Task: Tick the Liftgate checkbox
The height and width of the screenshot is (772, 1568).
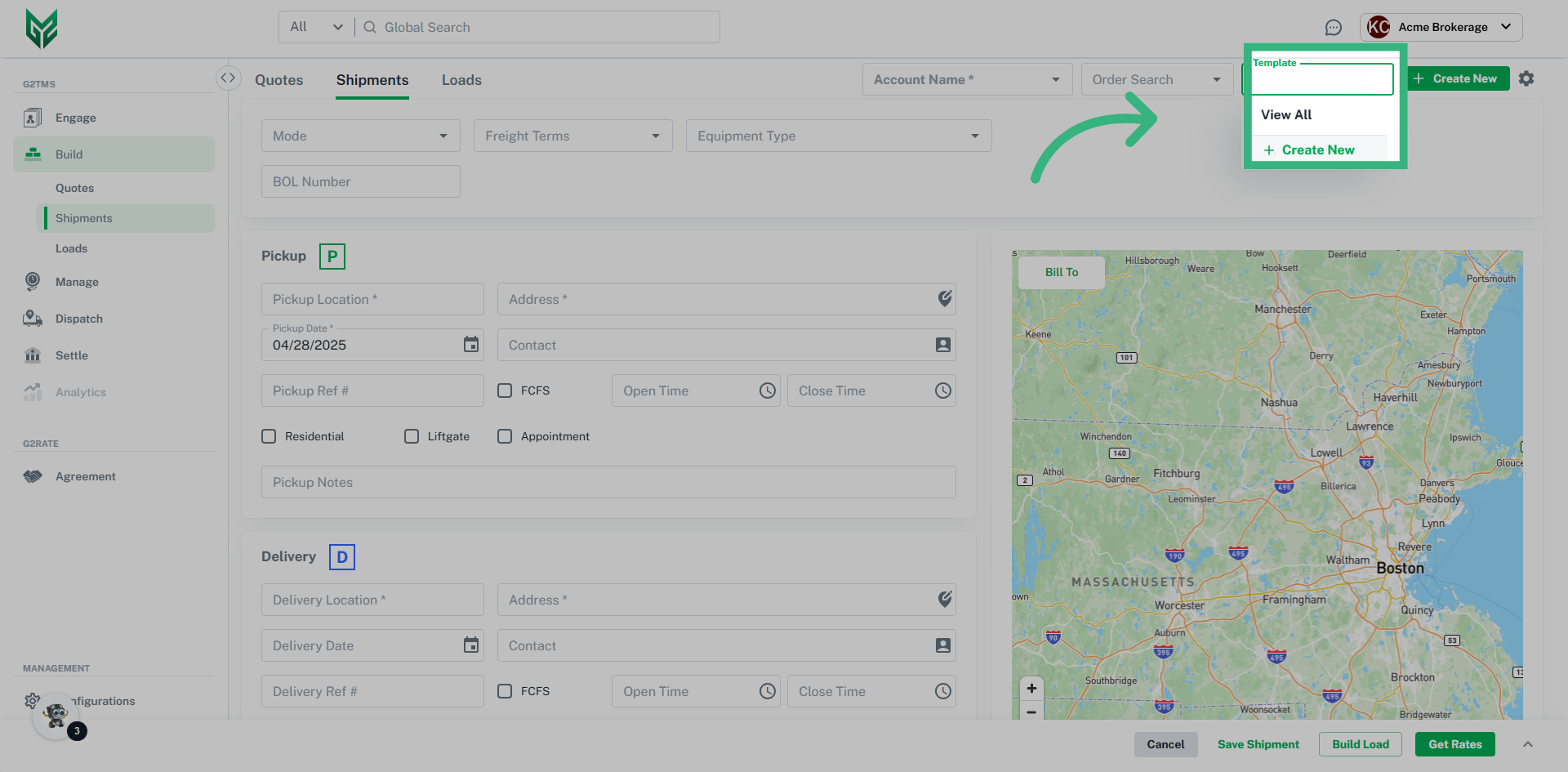Action: (412, 436)
